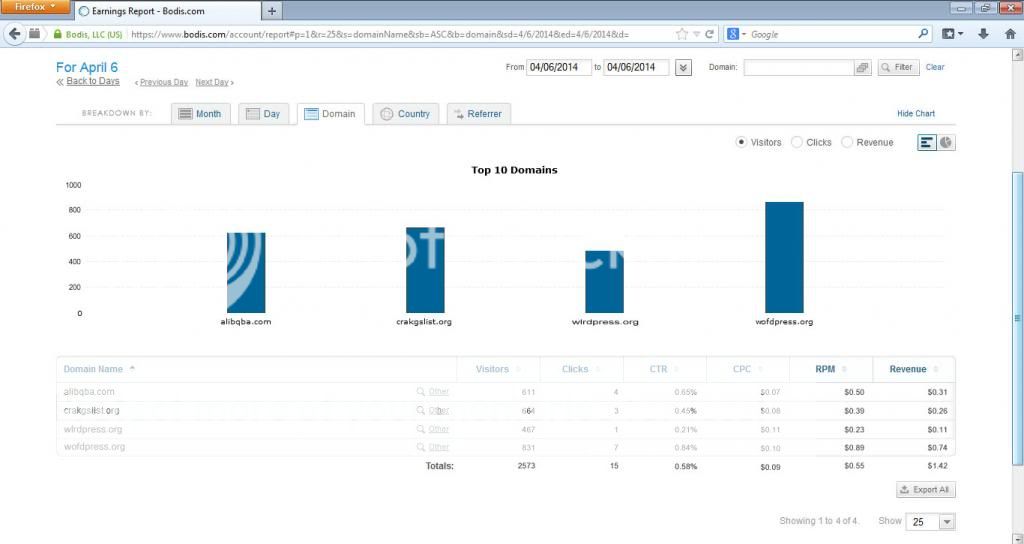The width and height of the screenshot is (1024, 544).
Task: Select the Visitors radio button
Action: 741,142
